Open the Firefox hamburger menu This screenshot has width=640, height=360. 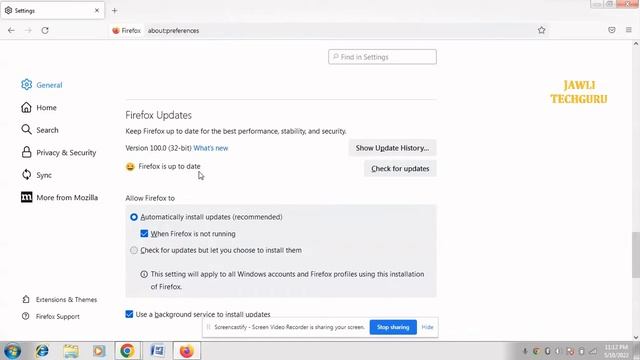coord(629,30)
